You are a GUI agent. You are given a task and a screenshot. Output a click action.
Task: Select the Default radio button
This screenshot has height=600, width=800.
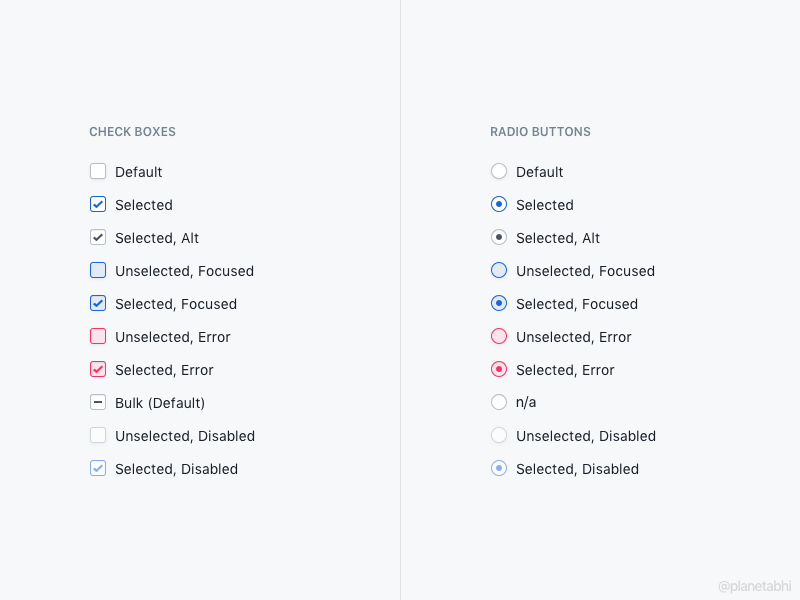tap(499, 171)
